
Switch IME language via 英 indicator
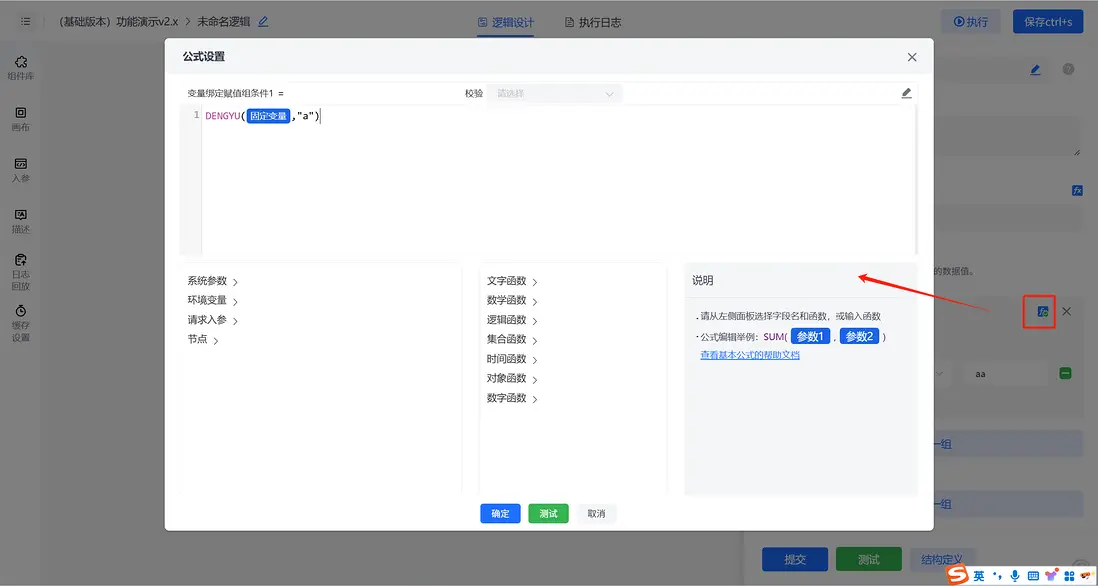(979, 575)
